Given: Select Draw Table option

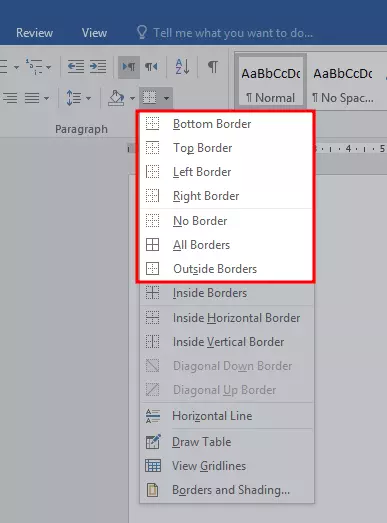Looking at the screenshot, I should 227,442.
